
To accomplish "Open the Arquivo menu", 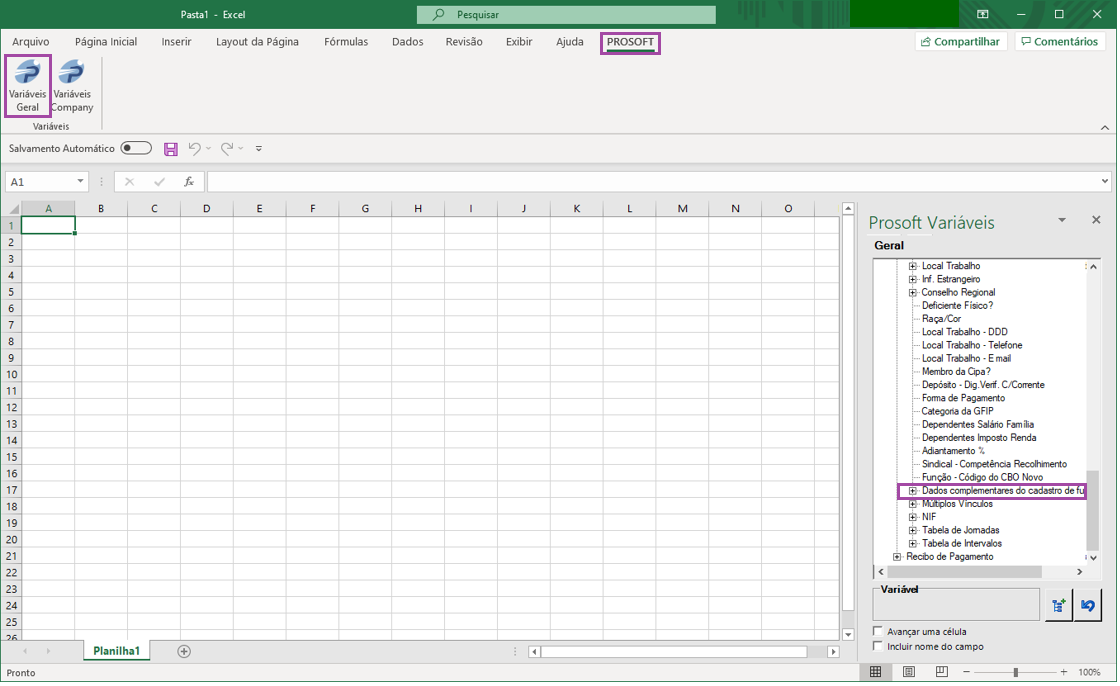I will 31,41.
